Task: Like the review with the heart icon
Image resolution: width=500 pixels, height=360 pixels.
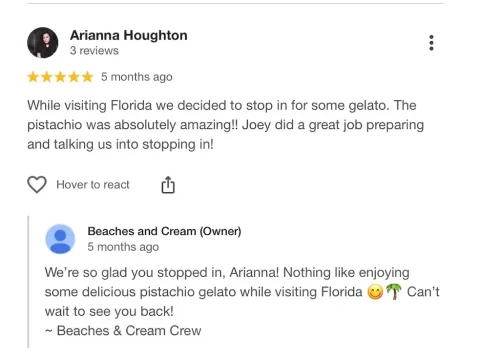Action: [x=37, y=184]
